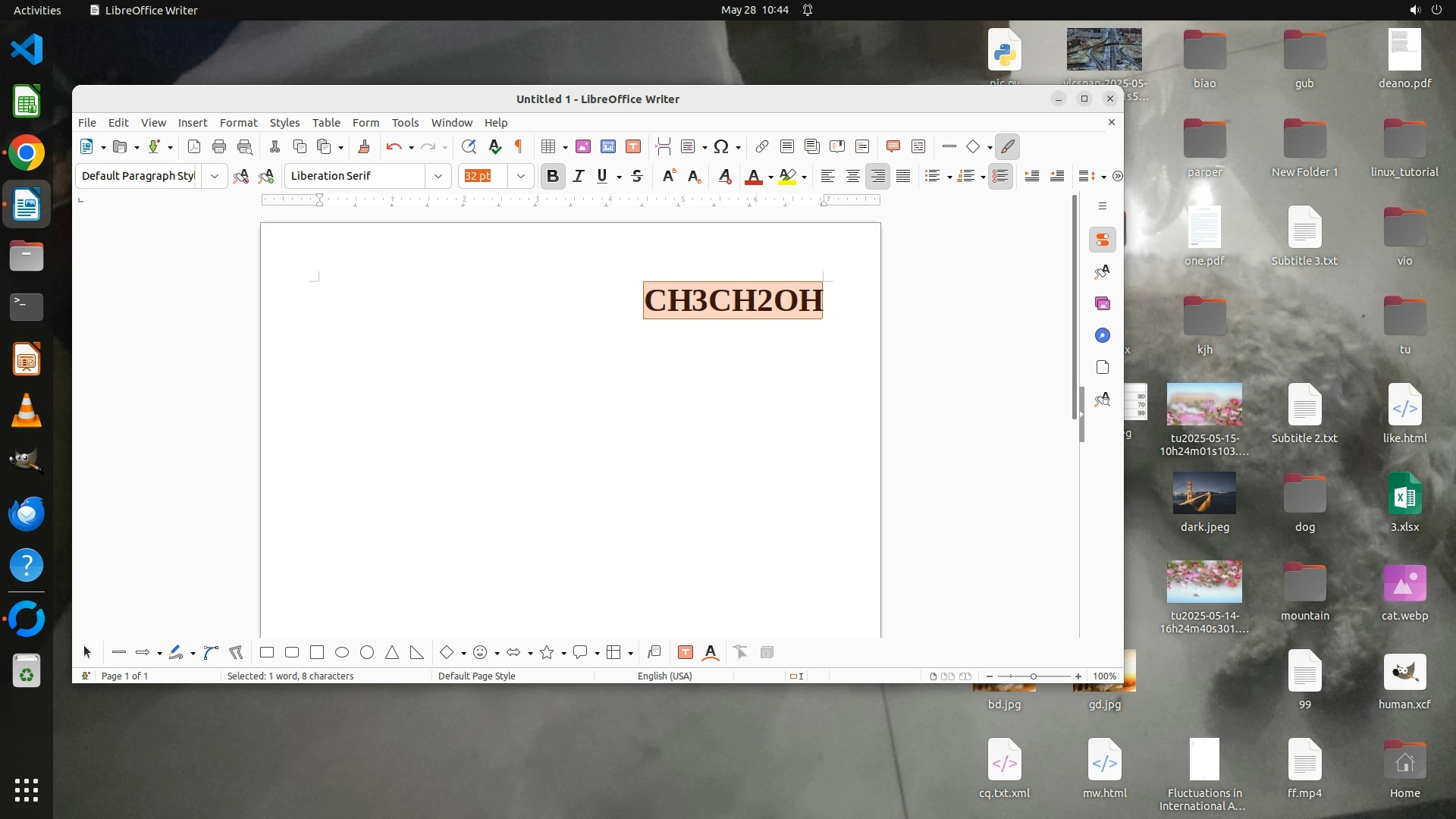Toggle Formatting Marks pilcrow button
This screenshot has height=819, width=1456.
pyautogui.click(x=519, y=147)
